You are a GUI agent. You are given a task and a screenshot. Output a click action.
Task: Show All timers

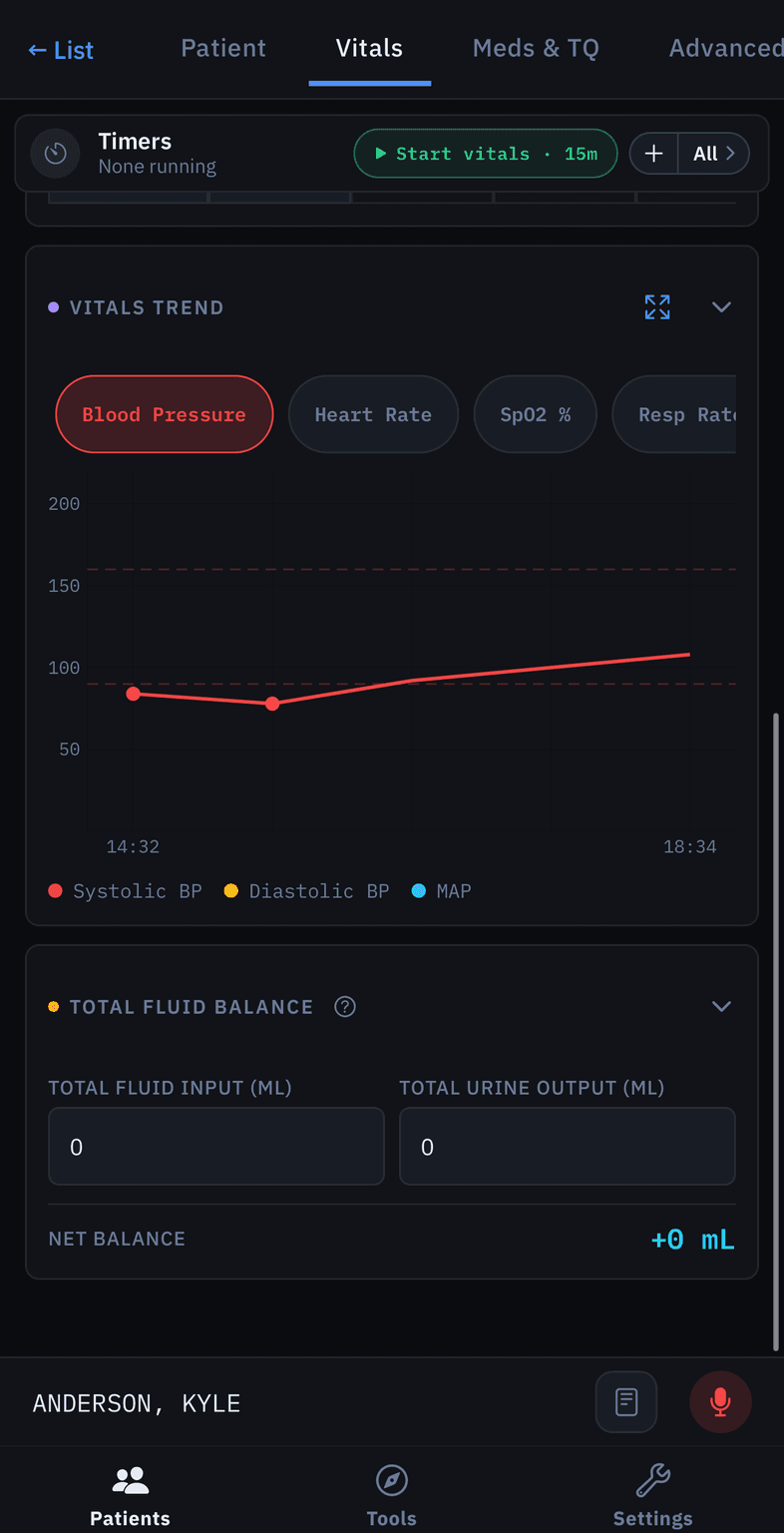714,154
